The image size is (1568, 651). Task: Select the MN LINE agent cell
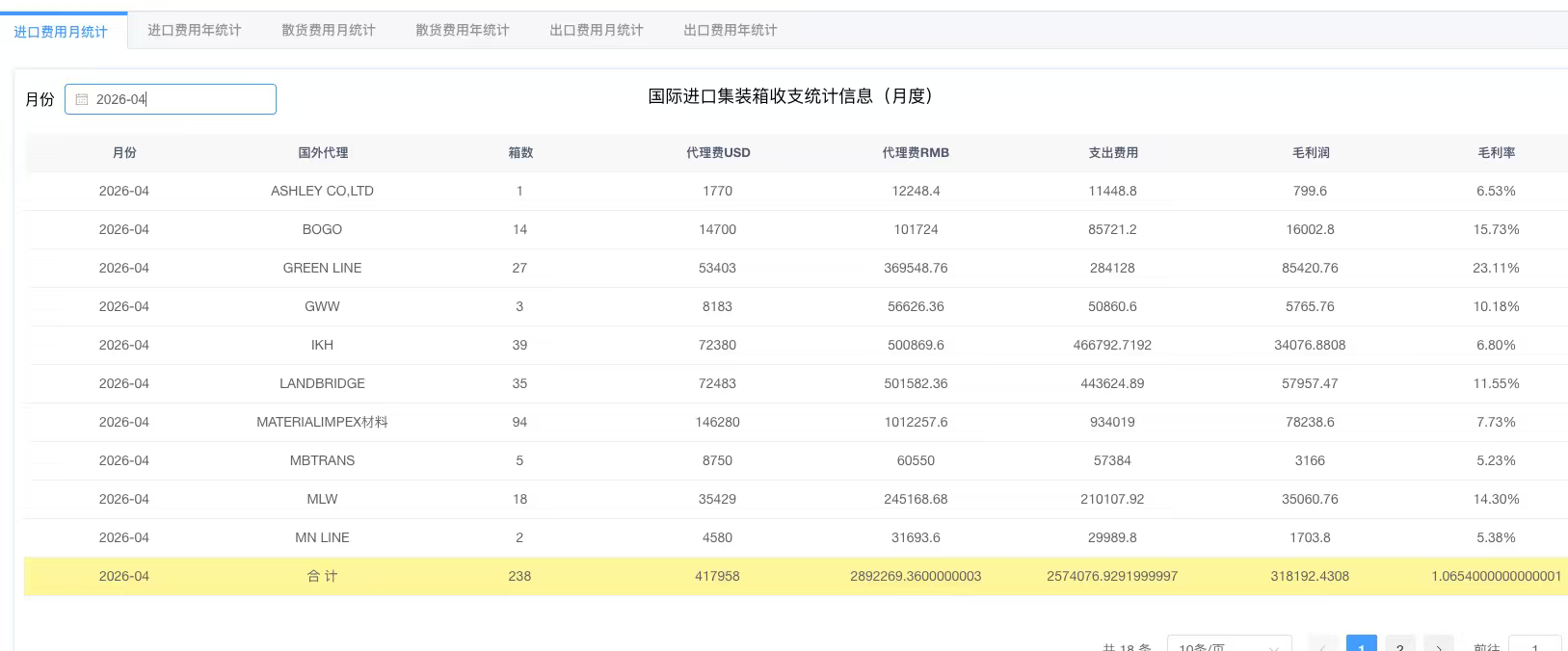pos(322,537)
